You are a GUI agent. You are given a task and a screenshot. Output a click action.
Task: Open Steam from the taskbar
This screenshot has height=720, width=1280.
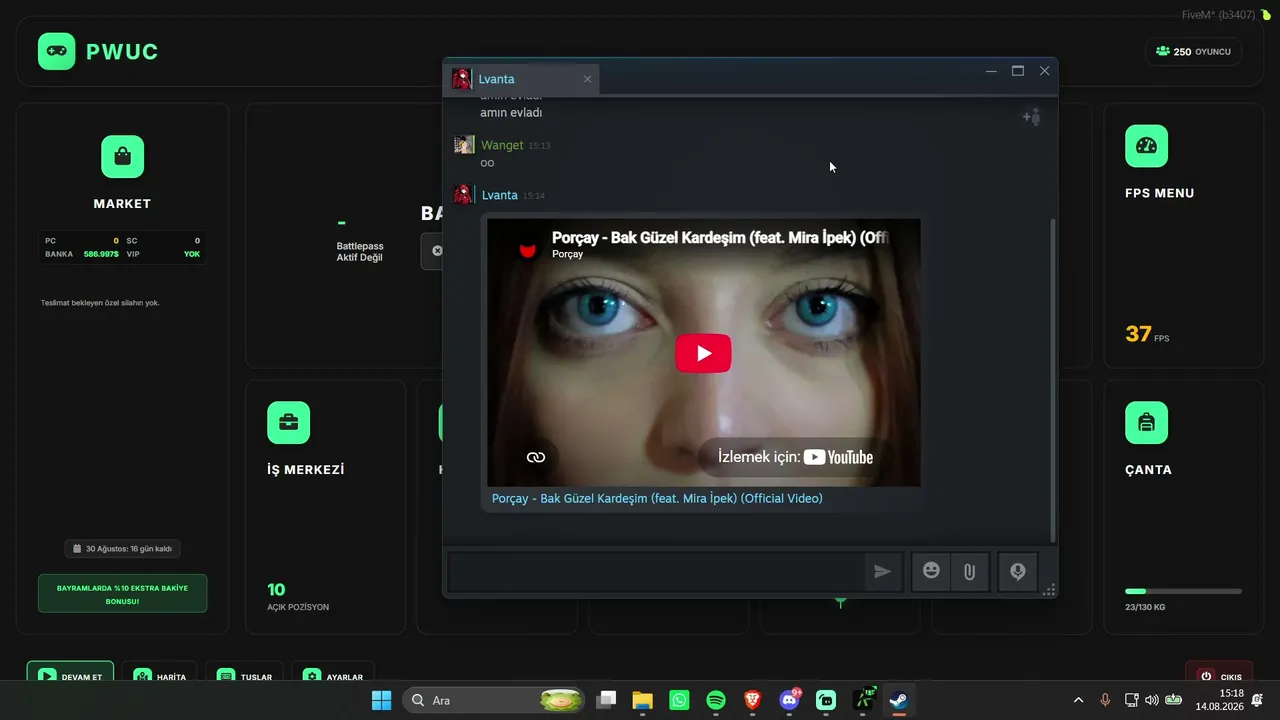click(899, 701)
